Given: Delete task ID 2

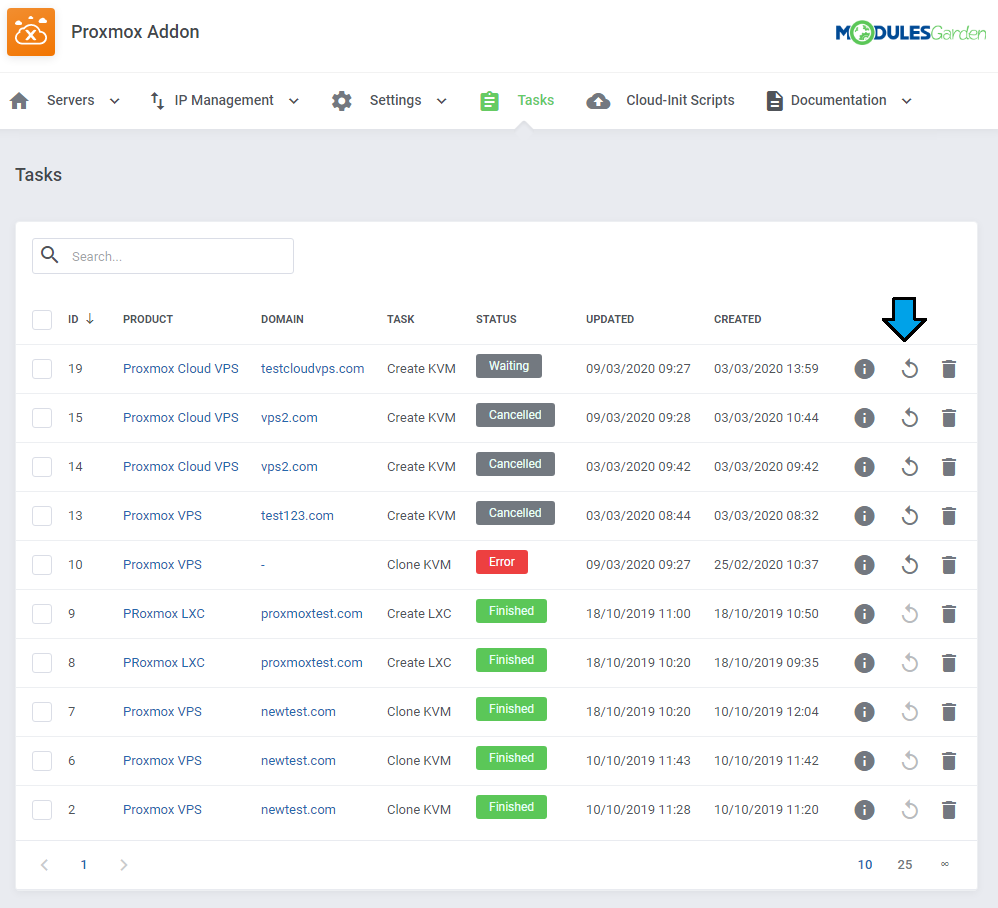Looking at the screenshot, I should click(x=948, y=810).
